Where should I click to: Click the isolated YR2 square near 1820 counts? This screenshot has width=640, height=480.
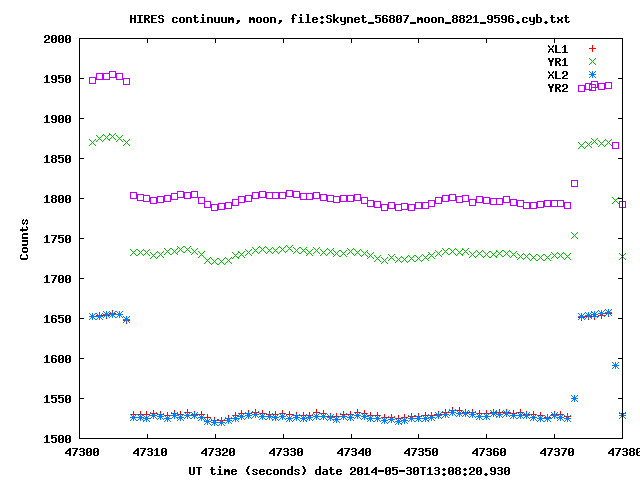click(x=574, y=184)
